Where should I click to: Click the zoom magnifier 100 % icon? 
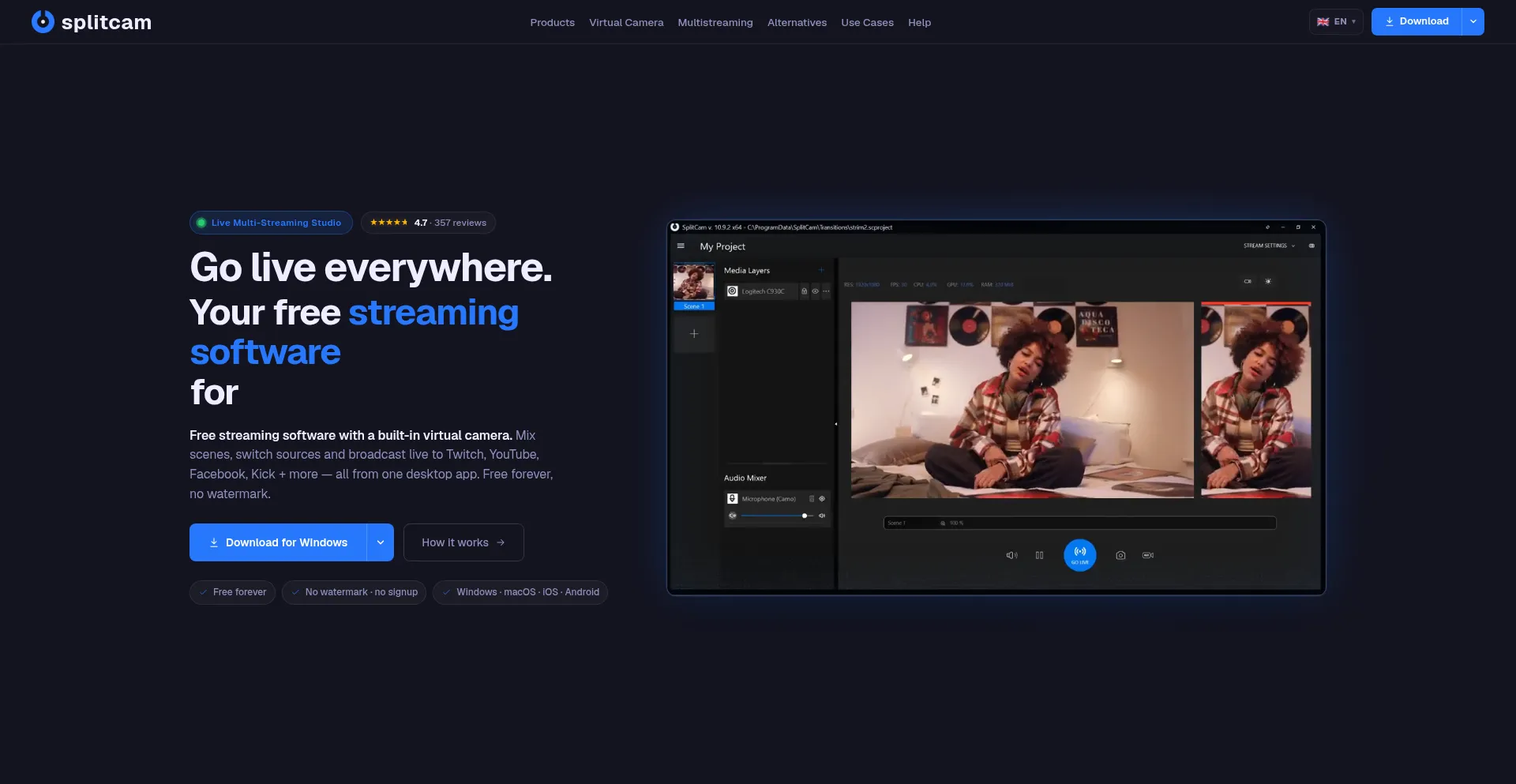pyautogui.click(x=943, y=523)
